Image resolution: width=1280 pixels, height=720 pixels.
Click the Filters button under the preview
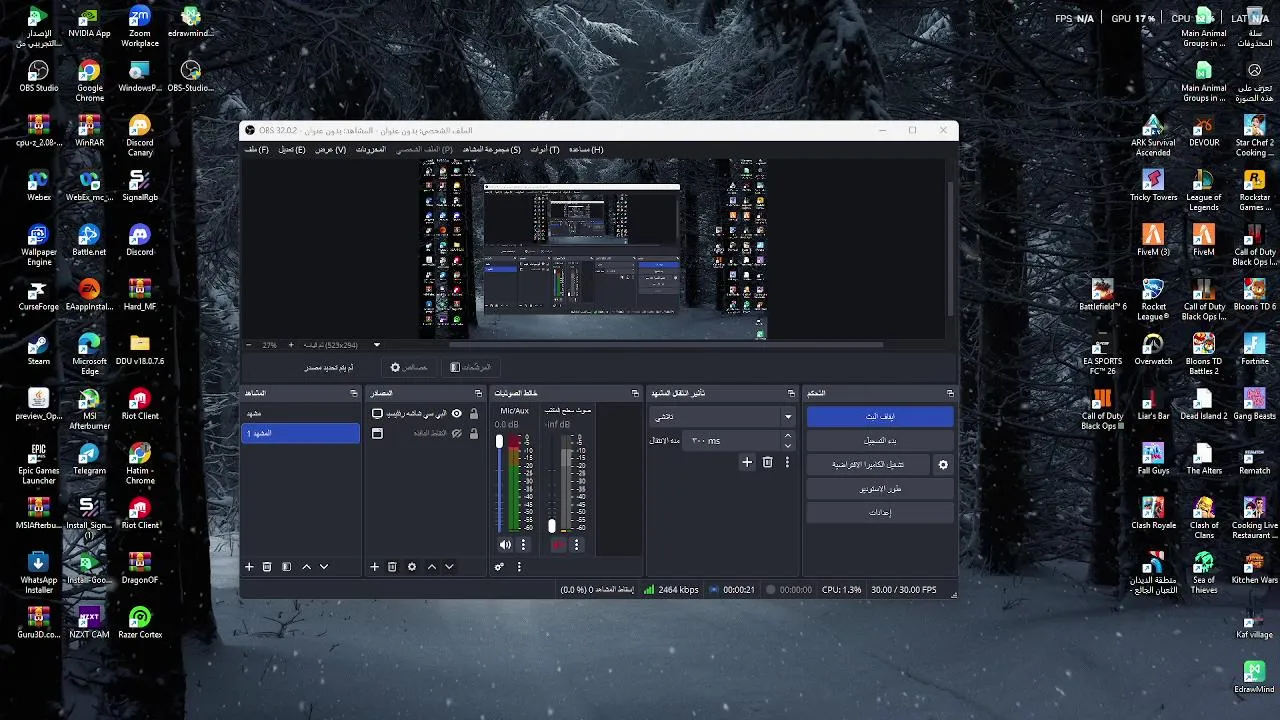pos(470,367)
